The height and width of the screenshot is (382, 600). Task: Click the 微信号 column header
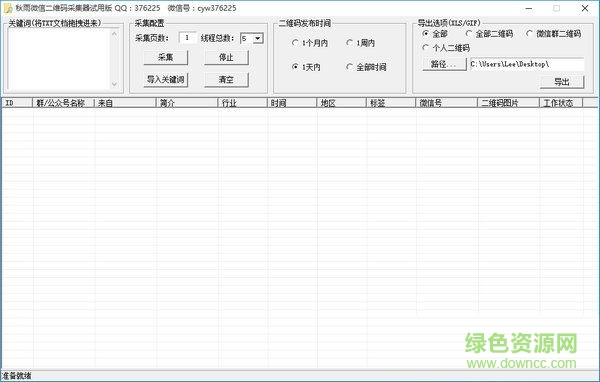pos(447,103)
